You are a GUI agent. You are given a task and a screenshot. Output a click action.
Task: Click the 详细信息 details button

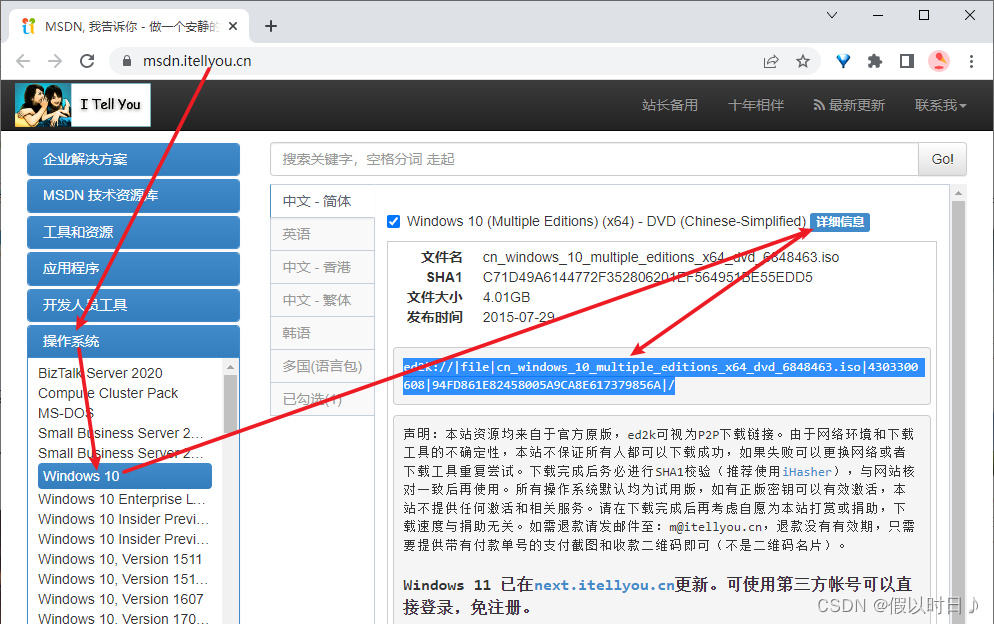coord(840,221)
